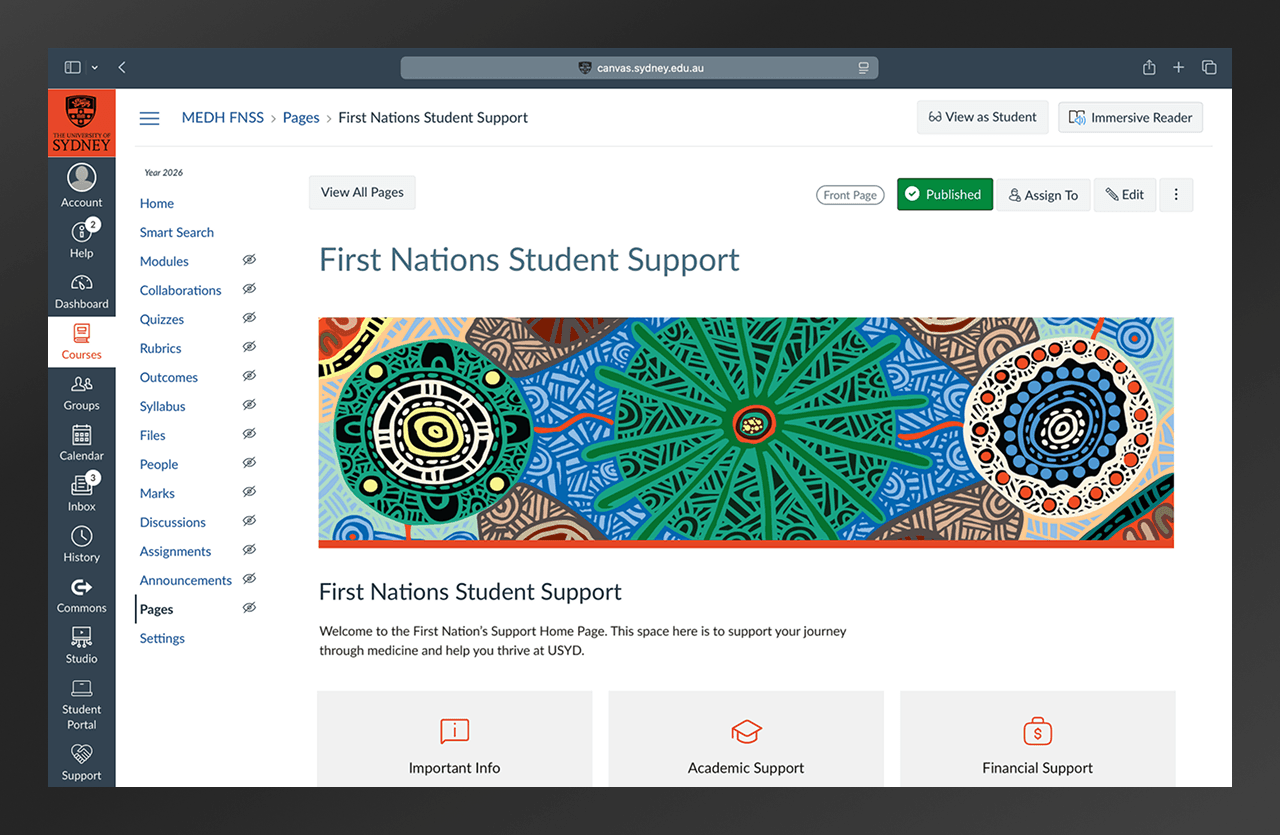The width and height of the screenshot is (1280, 836).
Task: Open Marks in course navigation
Action: pos(157,493)
